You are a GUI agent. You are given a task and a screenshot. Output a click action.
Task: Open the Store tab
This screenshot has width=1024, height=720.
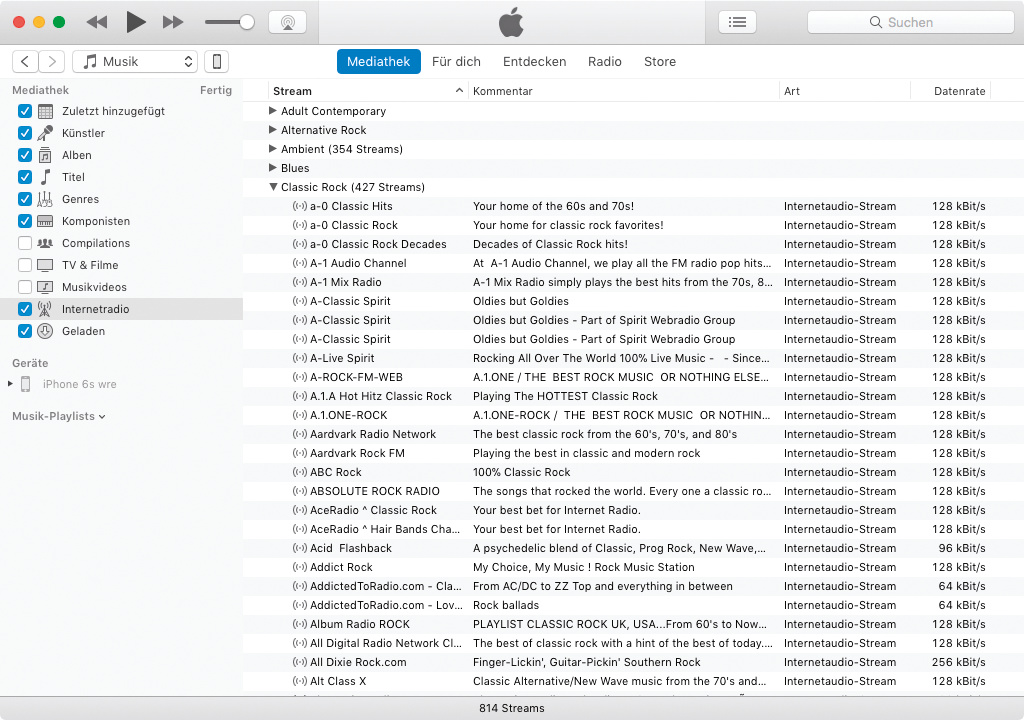[x=659, y=62]
